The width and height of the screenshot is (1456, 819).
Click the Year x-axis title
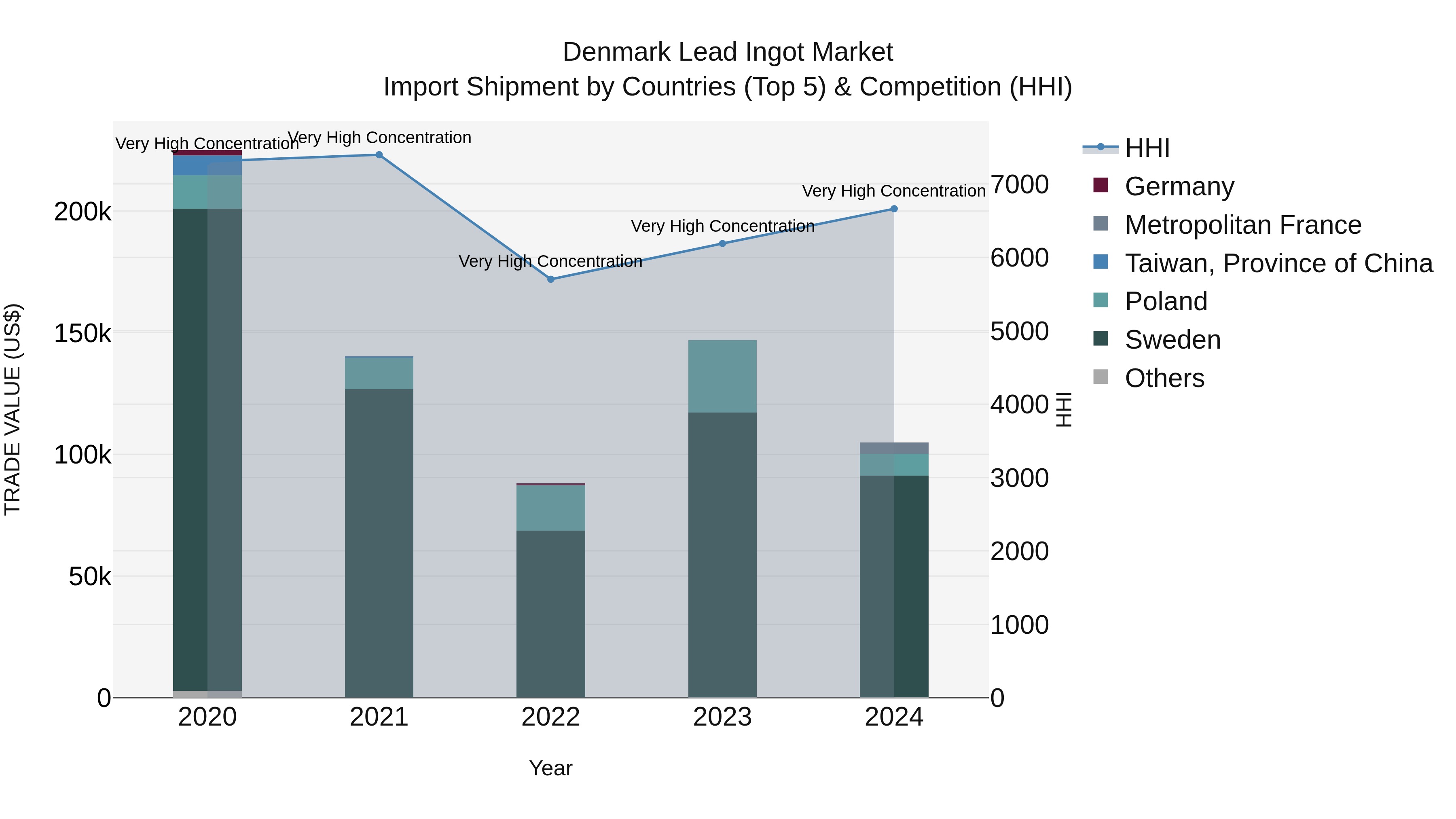click(551, 769)
